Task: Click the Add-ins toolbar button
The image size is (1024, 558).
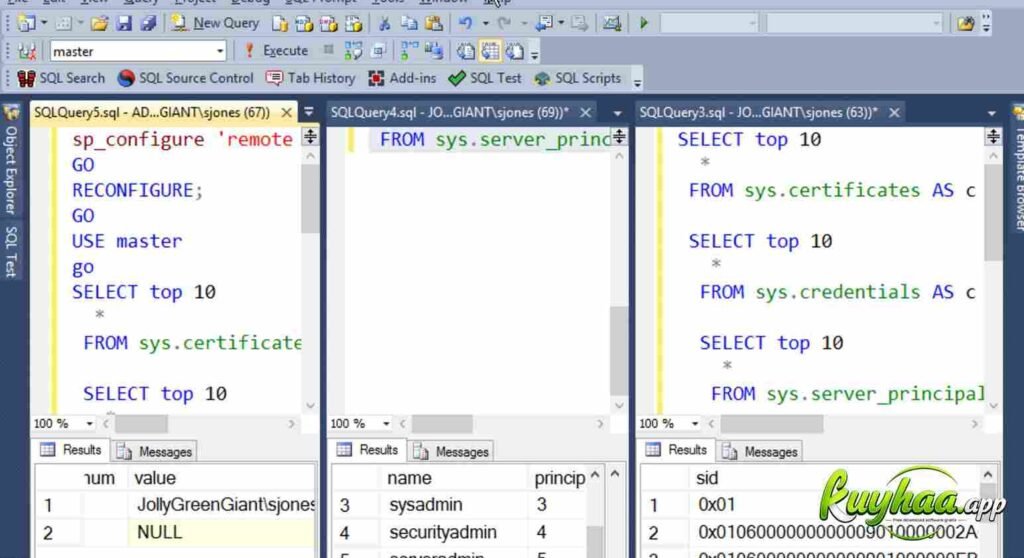Action: 402,78
